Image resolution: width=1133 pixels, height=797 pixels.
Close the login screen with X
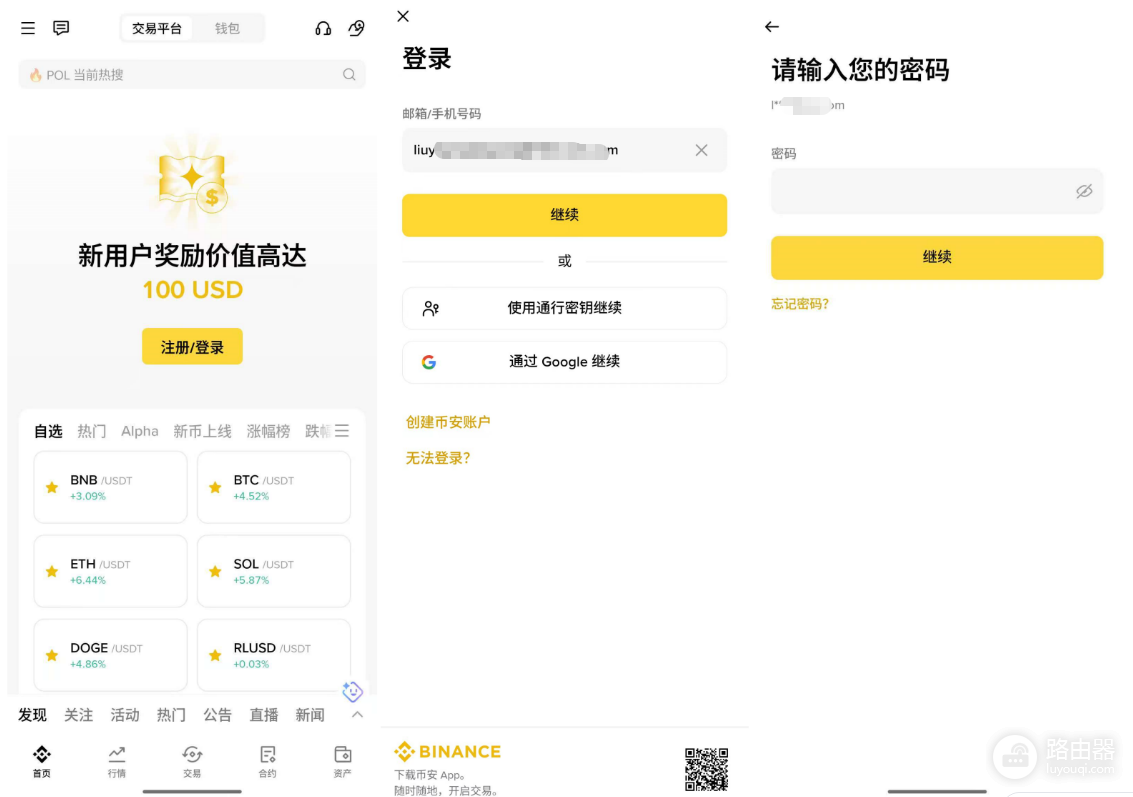click(403, 16)
